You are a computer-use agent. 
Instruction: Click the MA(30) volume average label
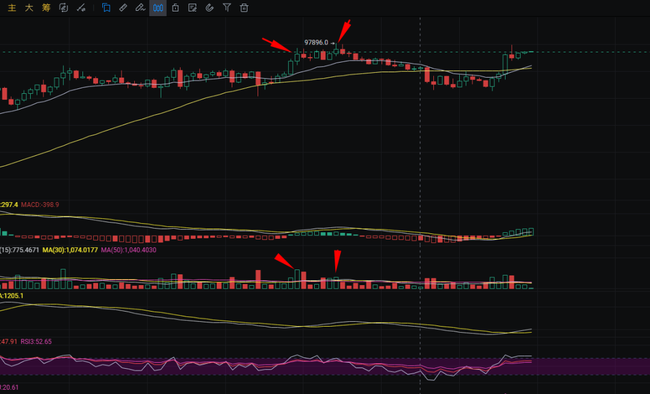70,250
